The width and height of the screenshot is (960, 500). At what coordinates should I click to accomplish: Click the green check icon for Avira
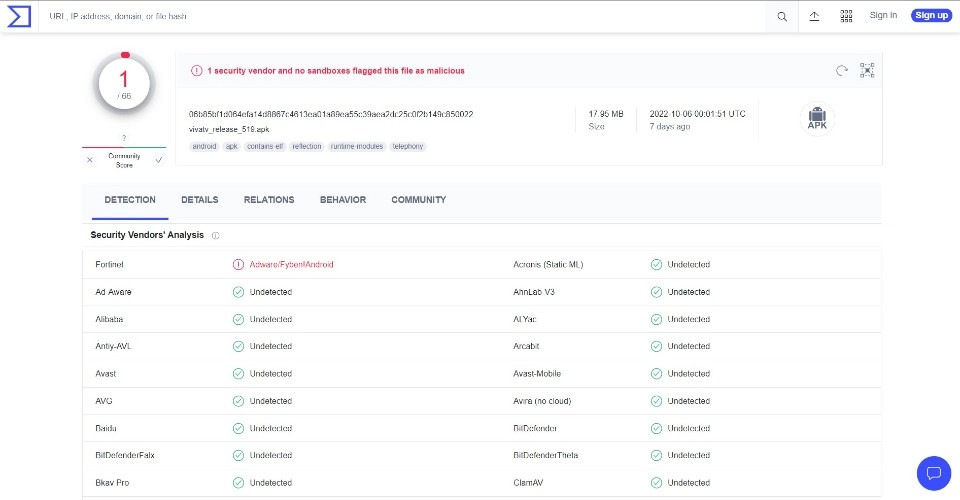[x=656, y=401]
